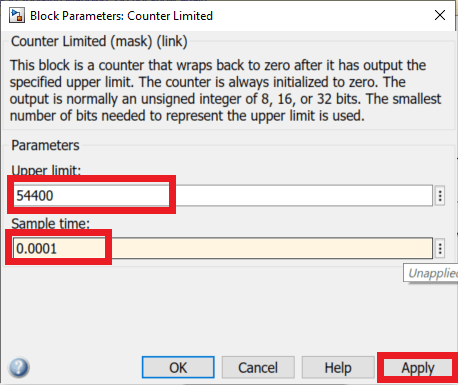Screen dimensions: 458x385
Task: Open the Upper limit three-dot options menu
Action: pyautogui.click(x=440, y=196)
